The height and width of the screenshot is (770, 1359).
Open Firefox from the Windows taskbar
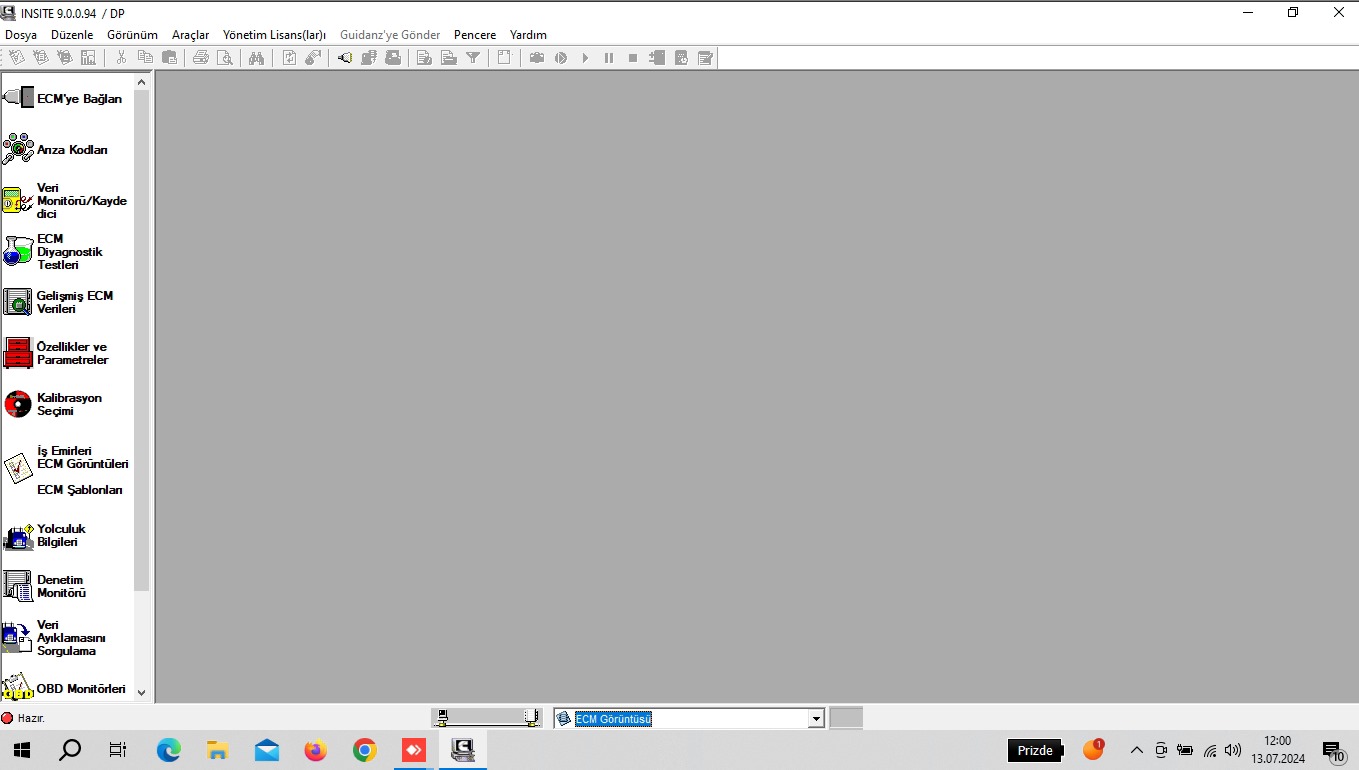315,750
